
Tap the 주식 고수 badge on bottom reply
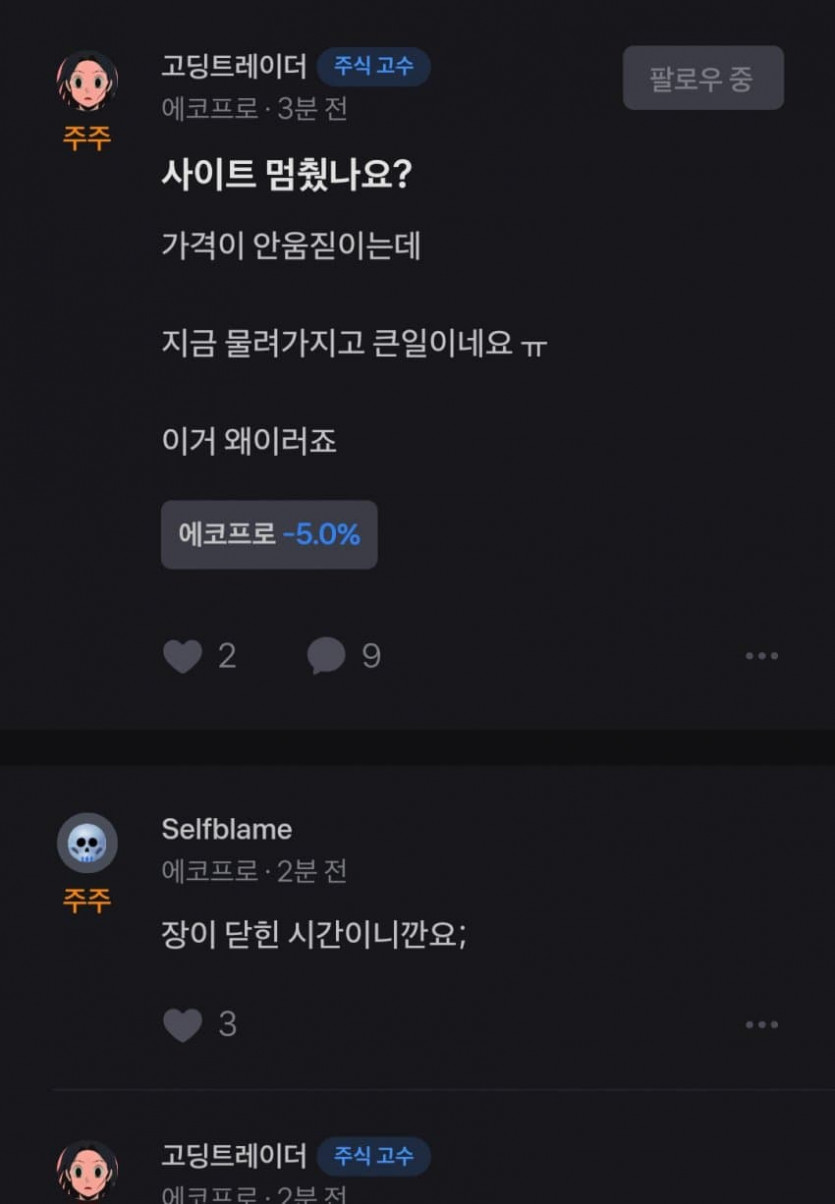[373, 1156]
